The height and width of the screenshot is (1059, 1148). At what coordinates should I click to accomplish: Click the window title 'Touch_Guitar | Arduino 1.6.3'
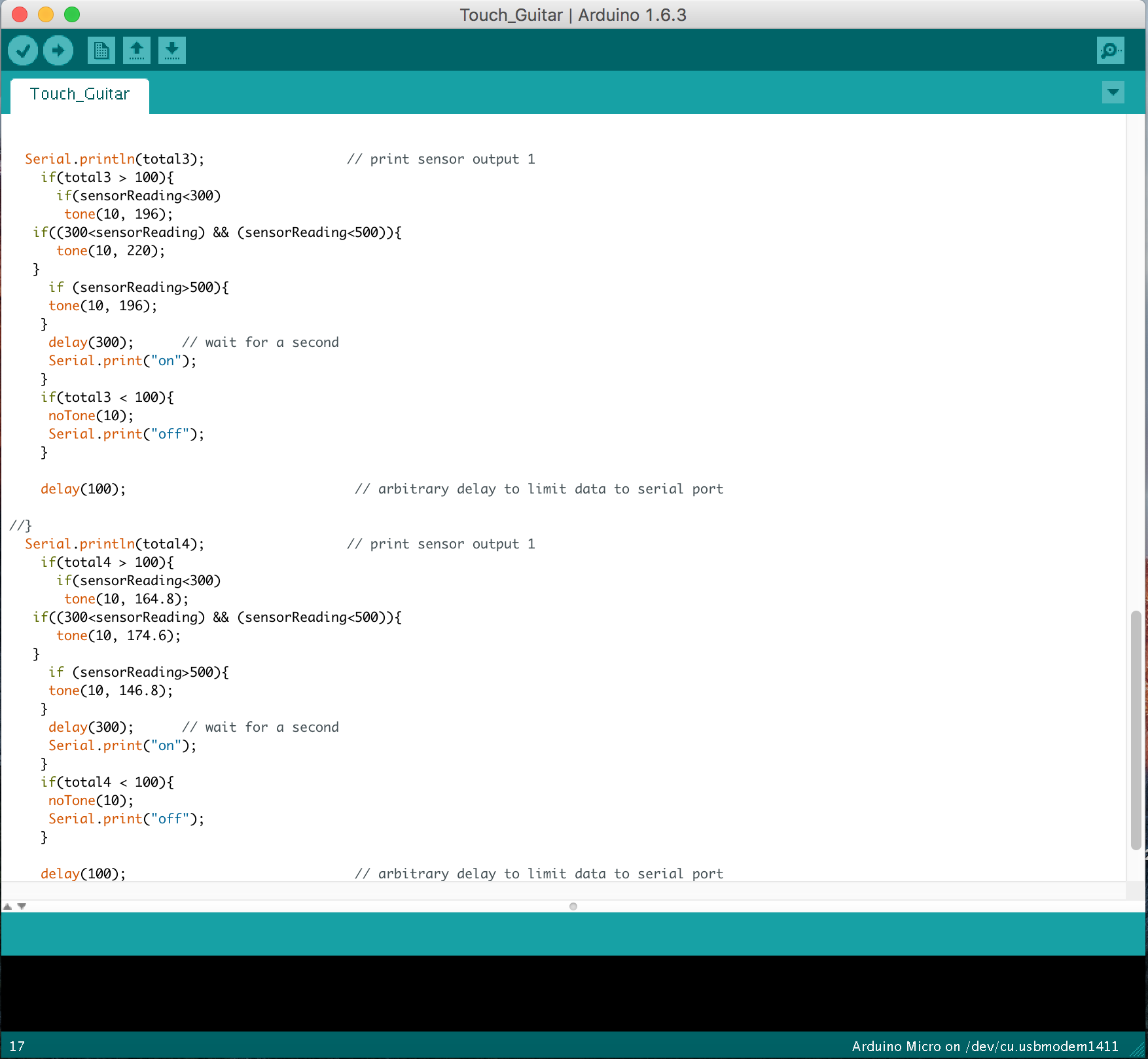point(573,14)
